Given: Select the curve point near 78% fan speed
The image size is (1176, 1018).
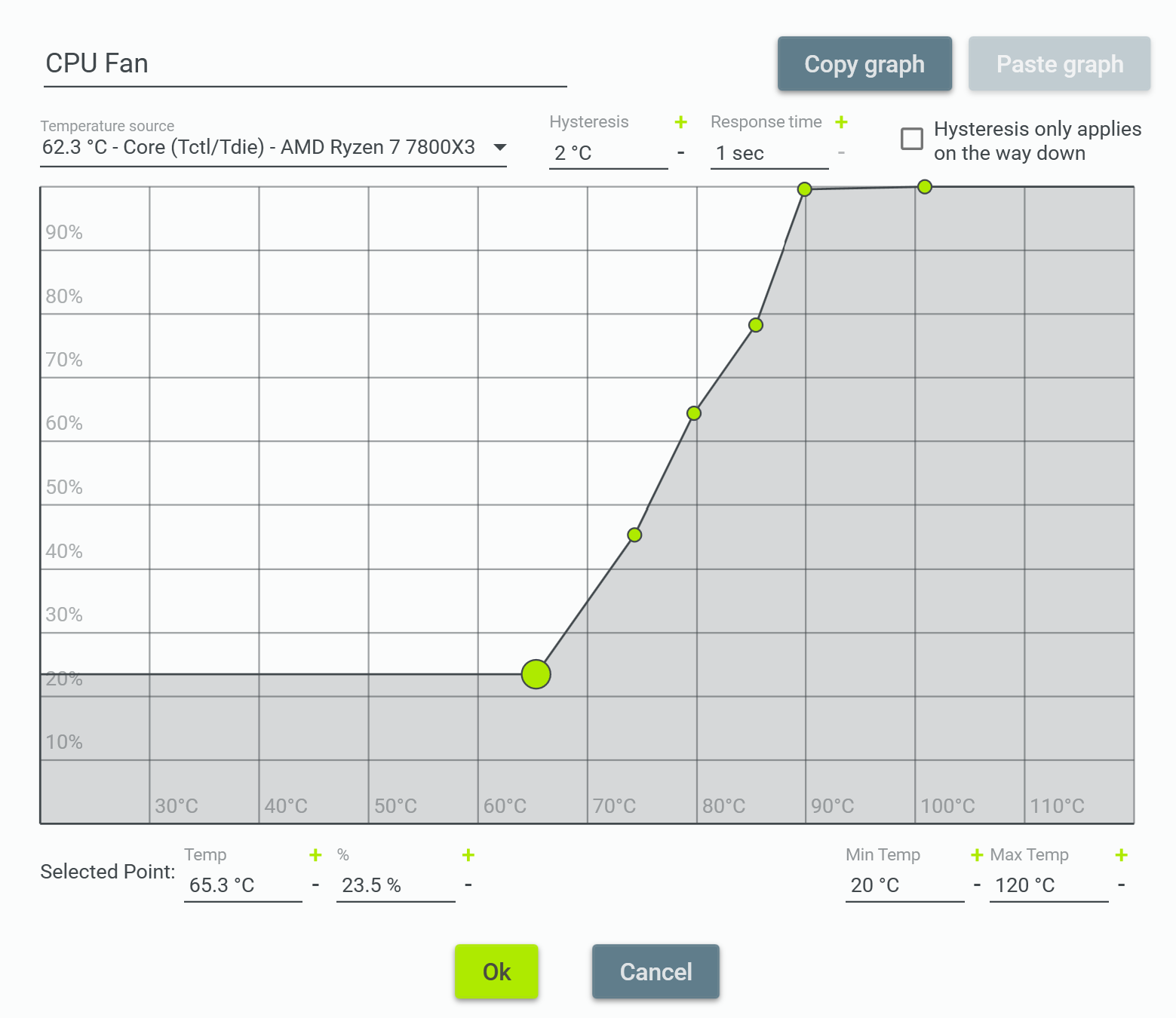Looking at the screenshot, I should tap(754, 325).
